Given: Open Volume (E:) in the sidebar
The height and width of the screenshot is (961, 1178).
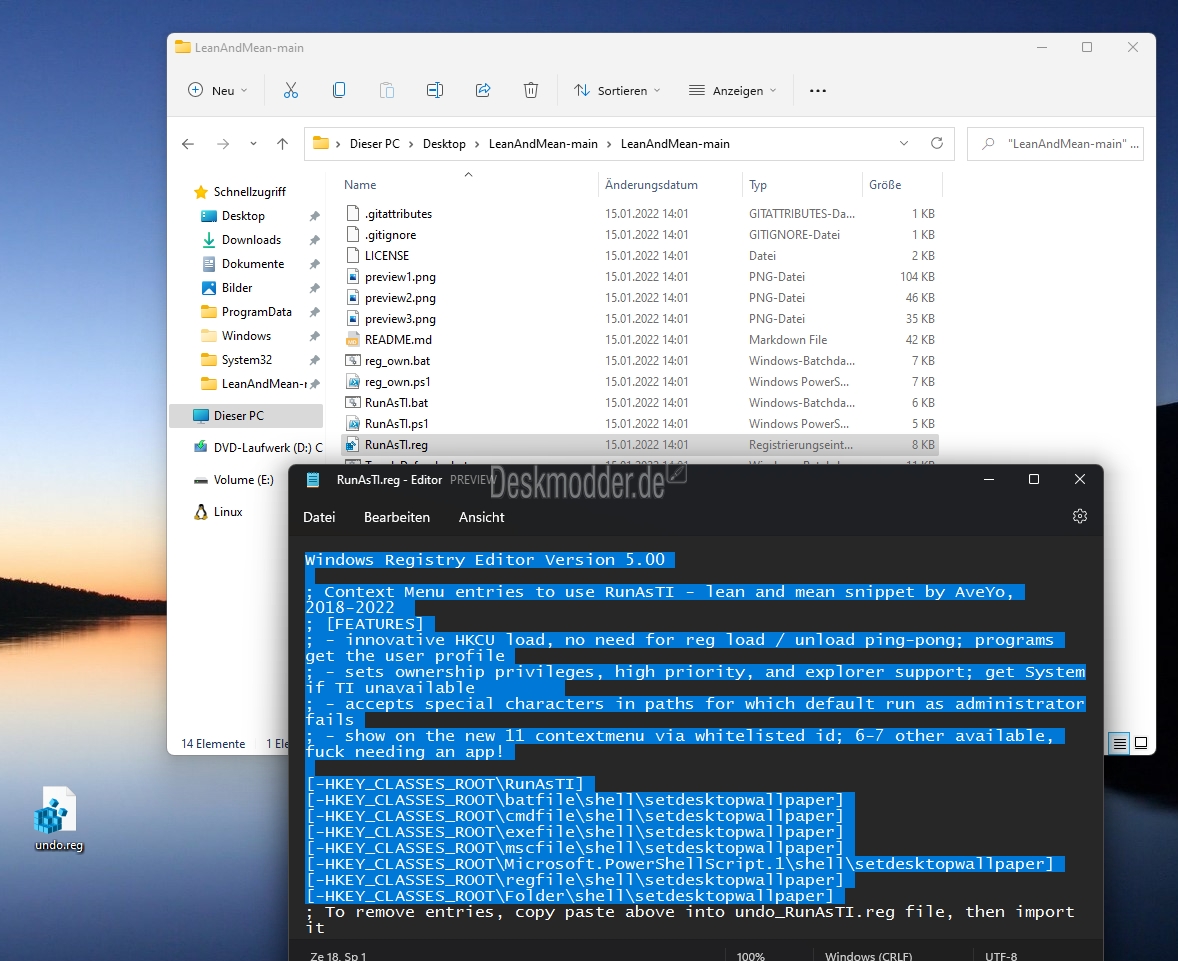Looking at the screenshot, I should [x=243, y=480].
